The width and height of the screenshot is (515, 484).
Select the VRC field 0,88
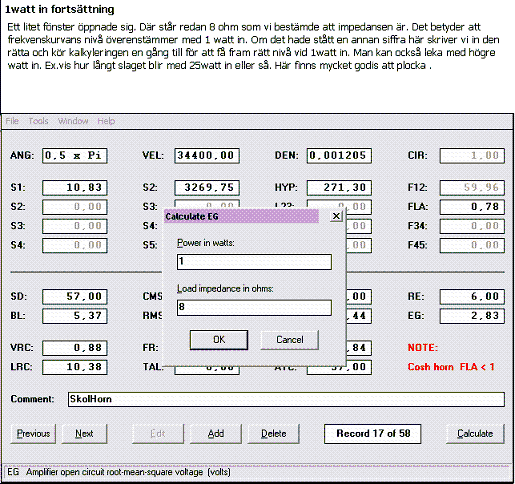(x=75, y=348)
